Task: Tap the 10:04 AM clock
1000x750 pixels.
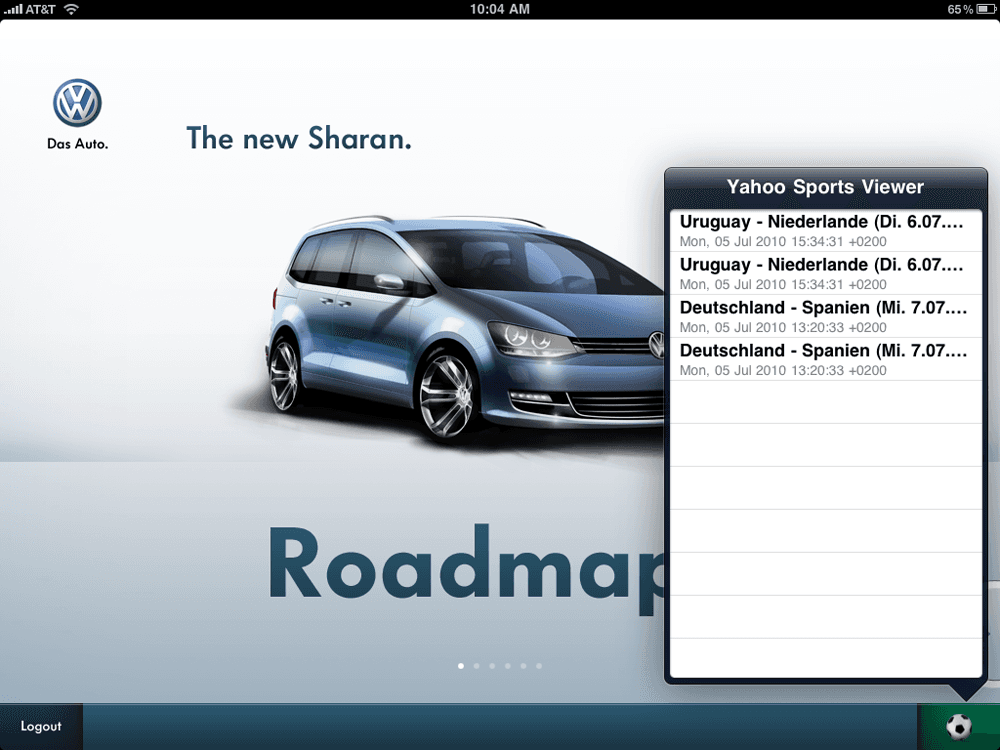Action: 499,9
